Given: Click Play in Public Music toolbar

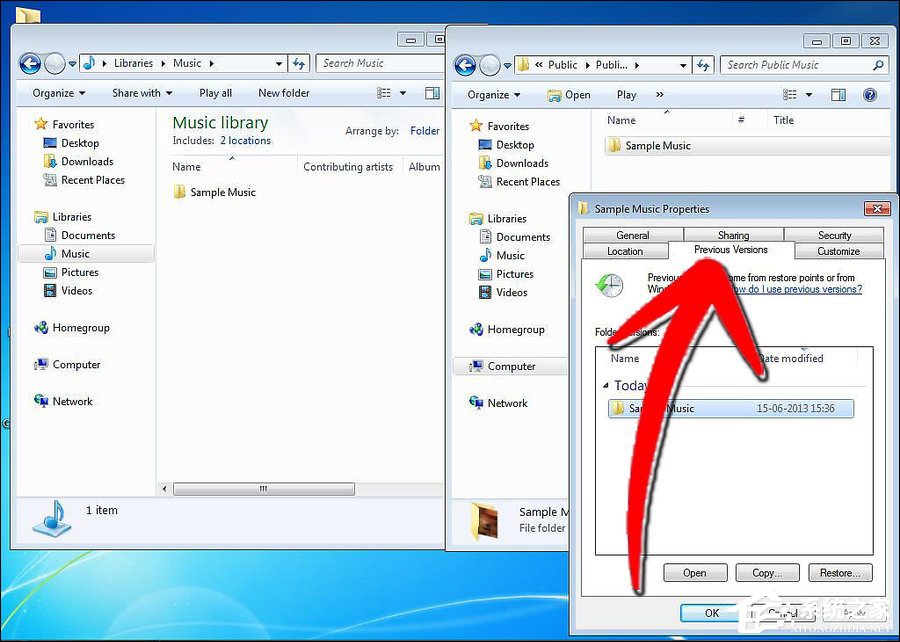Looking at the screenshot, I should pos(626,95).
